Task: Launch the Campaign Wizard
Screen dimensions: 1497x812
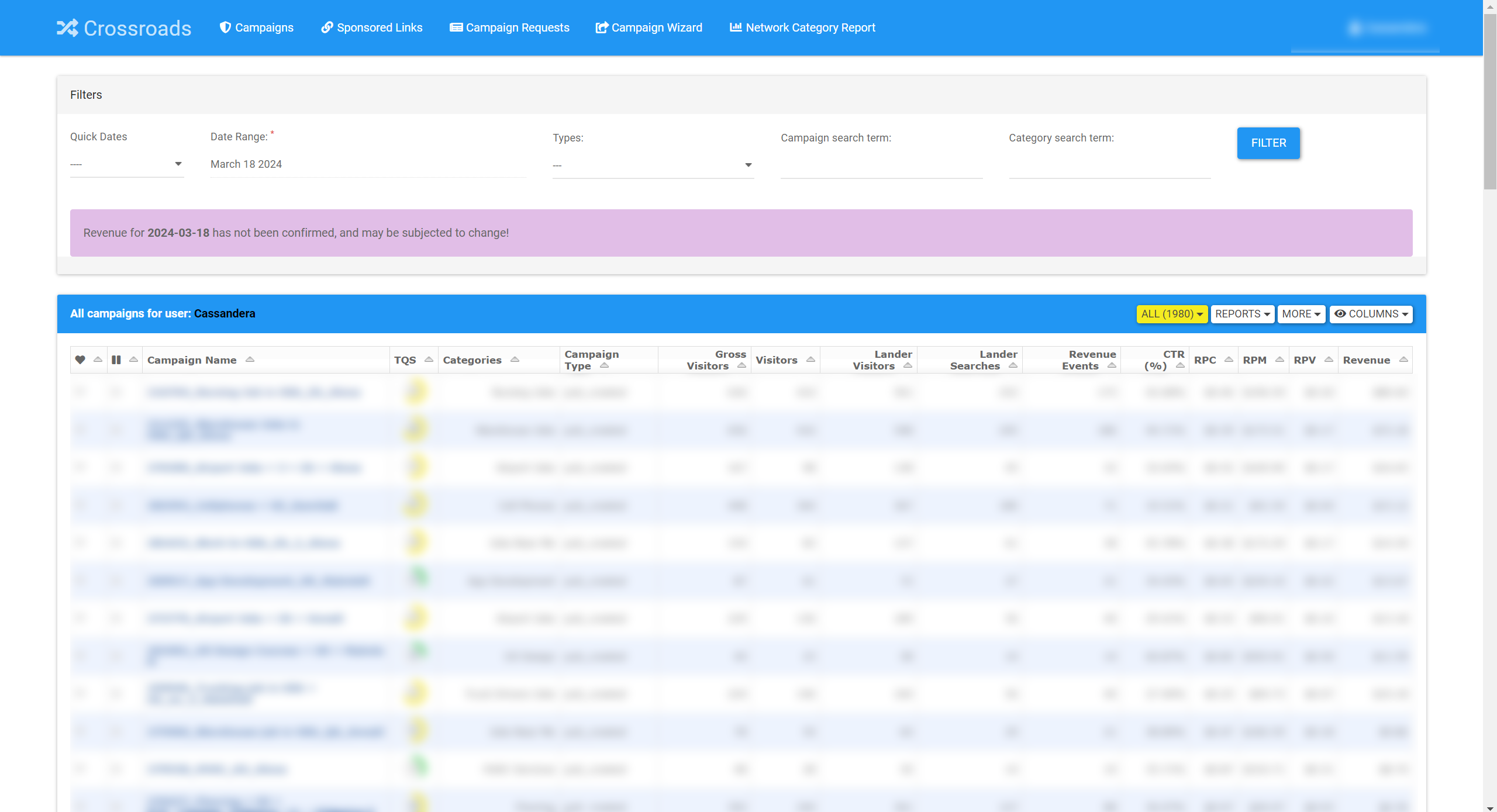Action: [x=649, y=27]
